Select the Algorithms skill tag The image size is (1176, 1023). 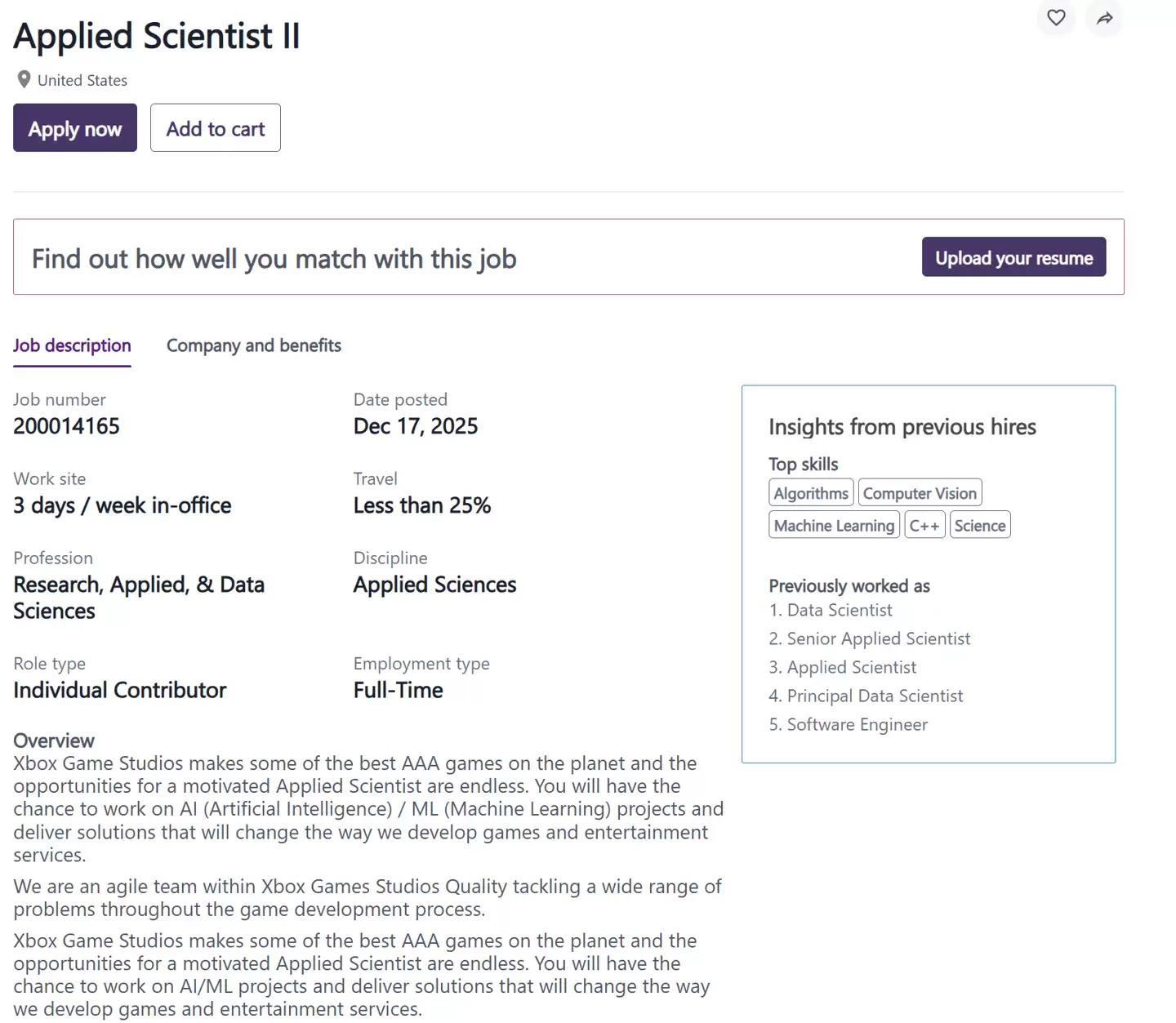click(811, 493)
